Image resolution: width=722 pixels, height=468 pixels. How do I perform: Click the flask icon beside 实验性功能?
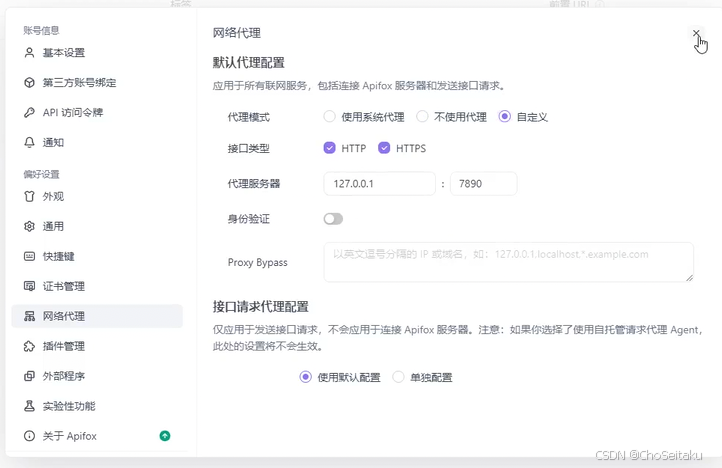tap(29, 406)
